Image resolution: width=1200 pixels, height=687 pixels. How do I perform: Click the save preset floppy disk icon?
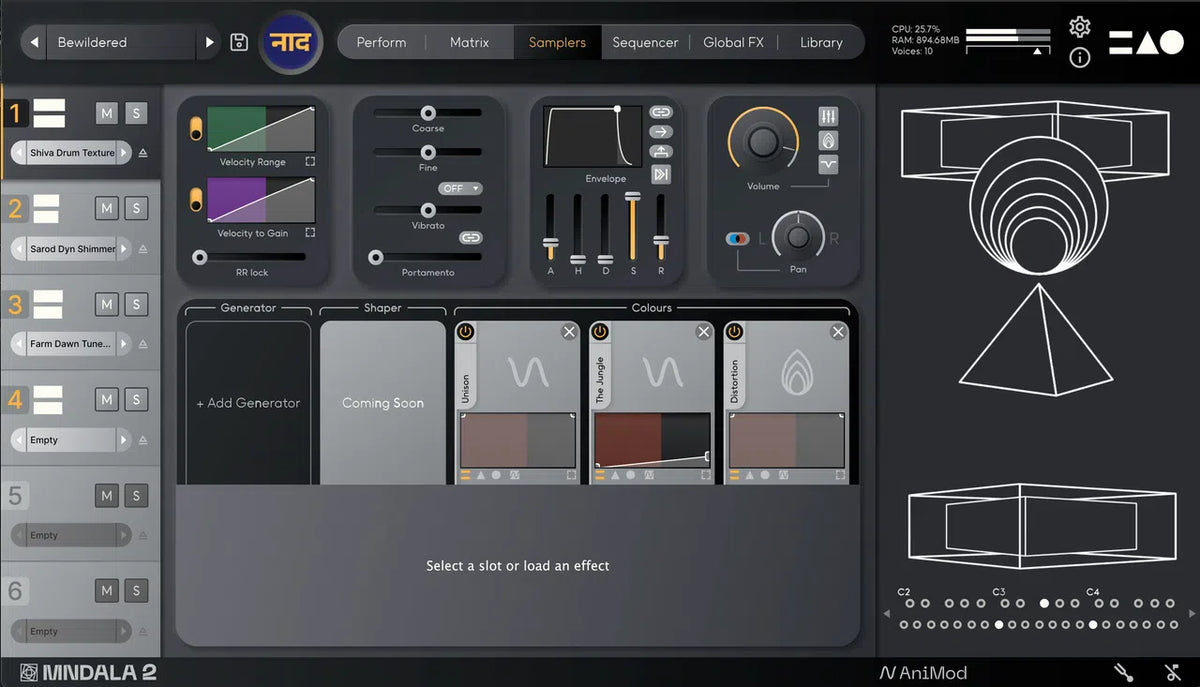239,42
